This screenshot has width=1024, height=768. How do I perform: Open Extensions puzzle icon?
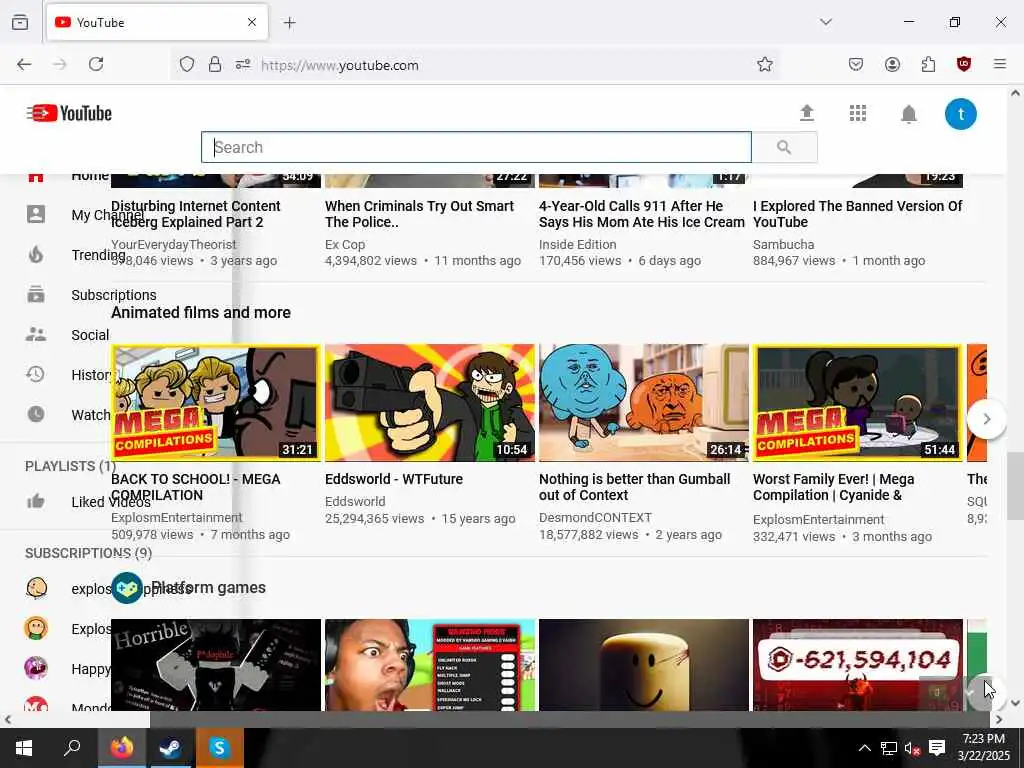click(x=928, y=64)
